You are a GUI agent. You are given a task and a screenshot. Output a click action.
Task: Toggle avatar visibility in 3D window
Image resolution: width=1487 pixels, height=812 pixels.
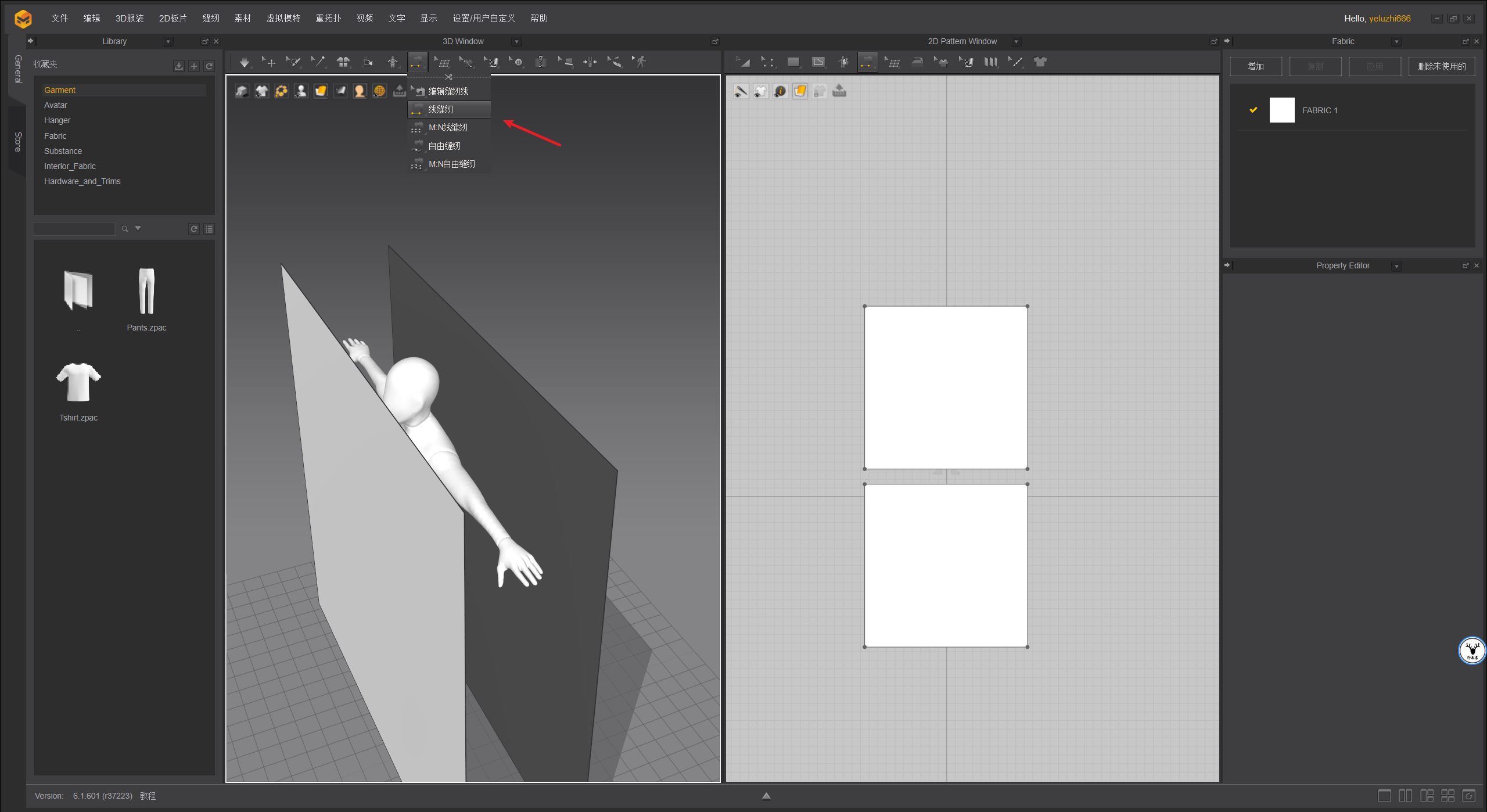(301, 91)
